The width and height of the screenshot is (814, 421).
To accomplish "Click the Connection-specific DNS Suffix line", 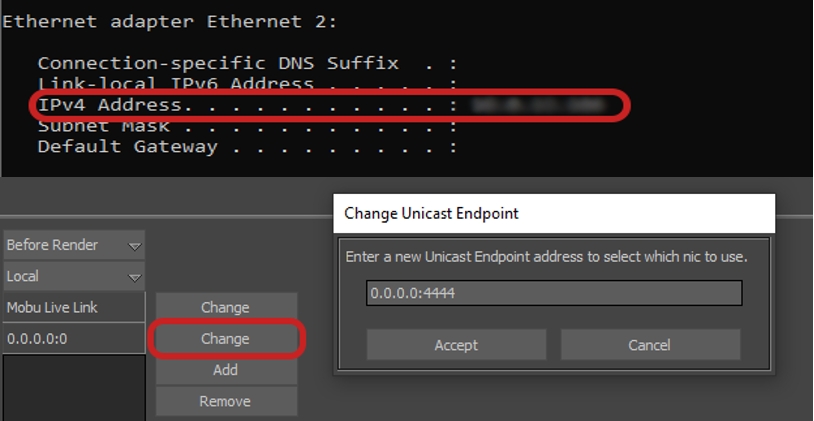I will [217, 63].
